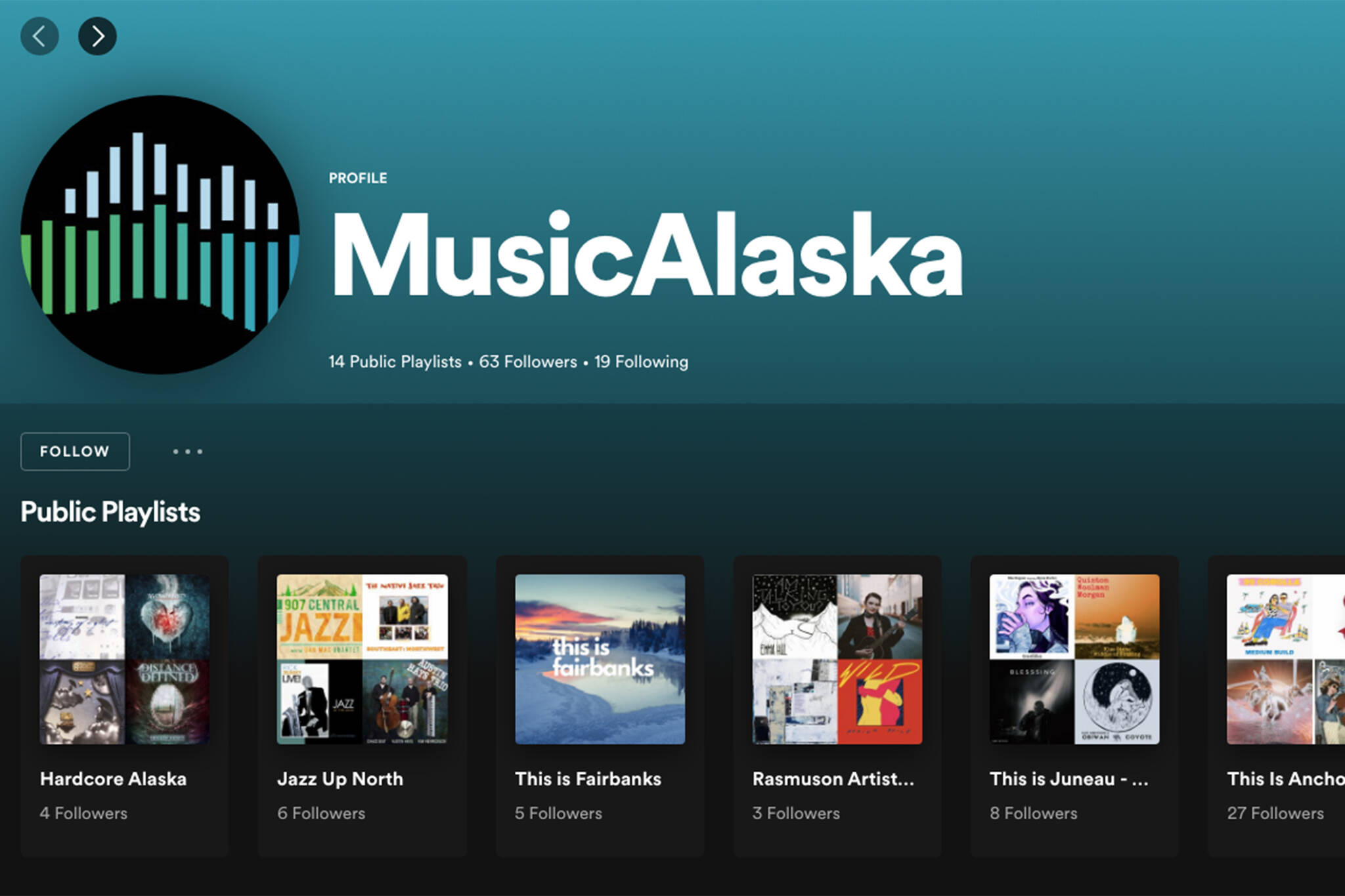
Task: Follow the MusicAlaska profile
Action: [75, 452]
